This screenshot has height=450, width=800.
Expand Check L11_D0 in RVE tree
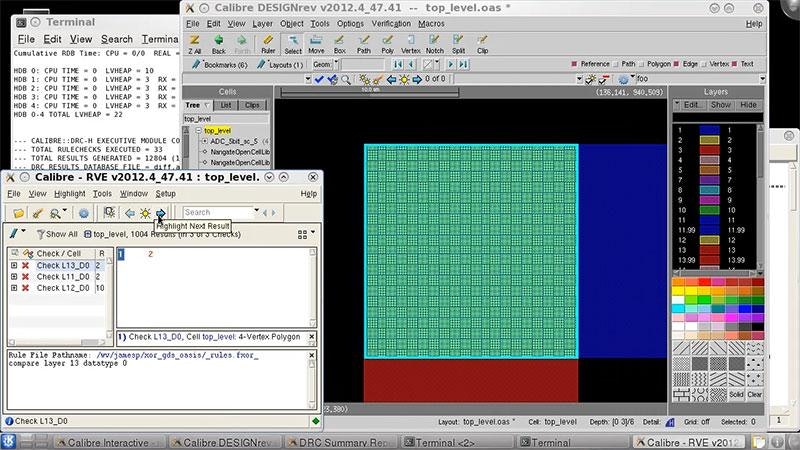pyautogui.click(x=14, y=277)
